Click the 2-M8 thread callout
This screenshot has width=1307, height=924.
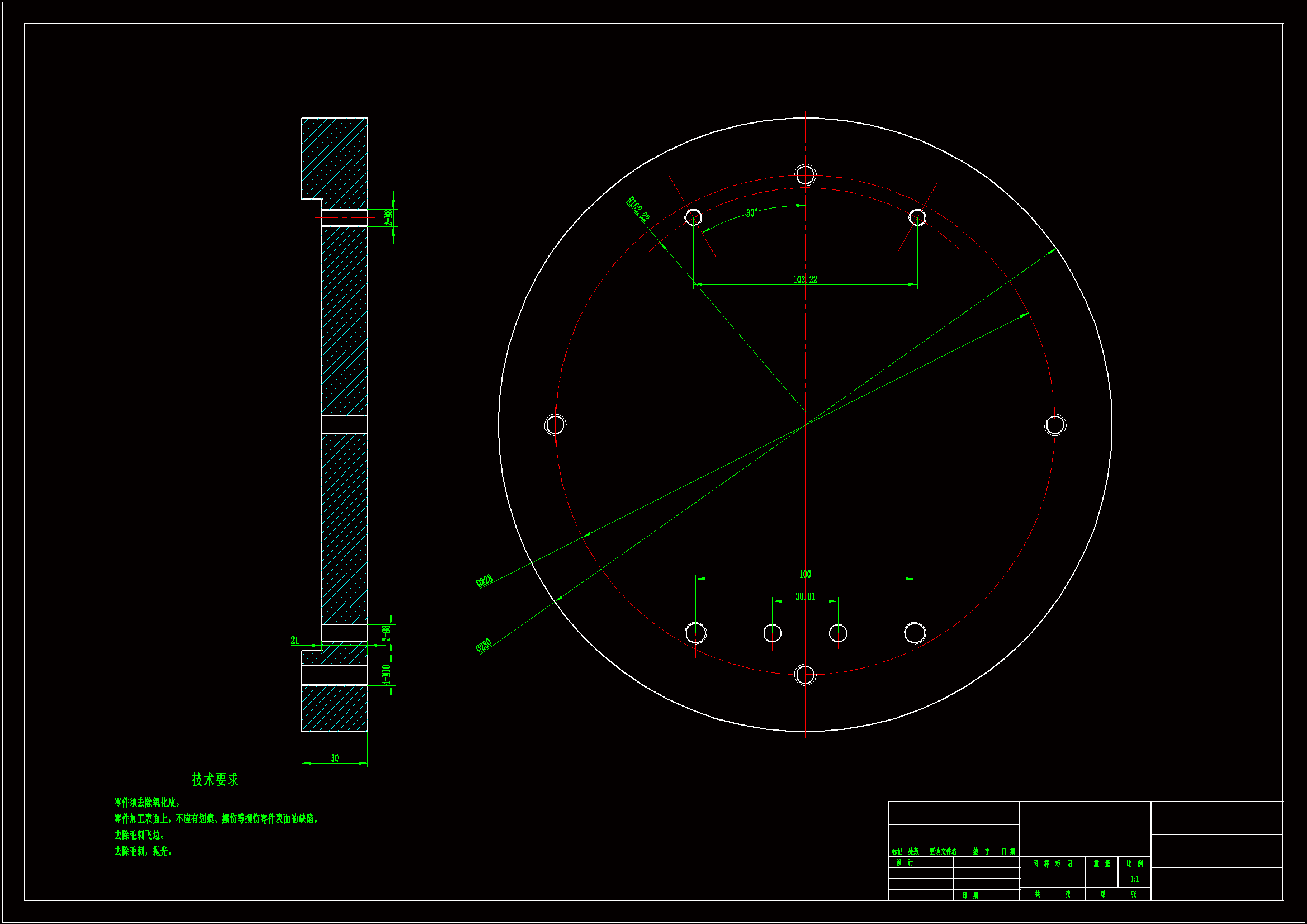(388, 217)
